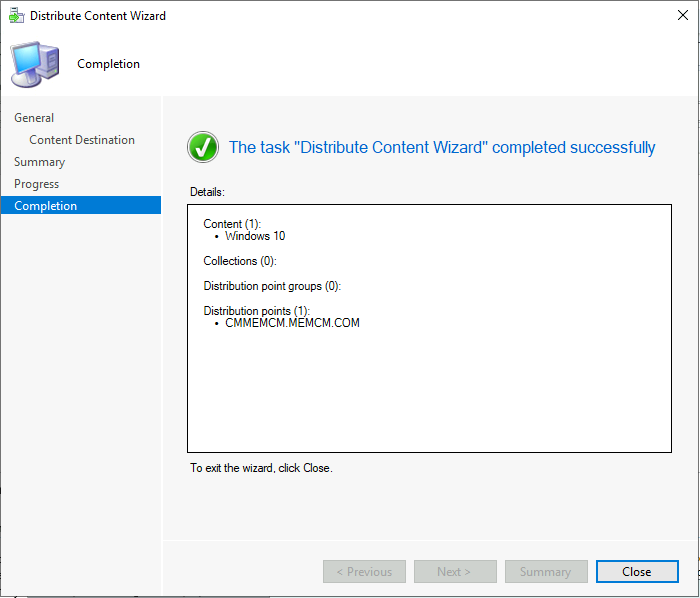700x598 pixels.
Task: Click the disabled Previous button
Action: click(364, 572)
